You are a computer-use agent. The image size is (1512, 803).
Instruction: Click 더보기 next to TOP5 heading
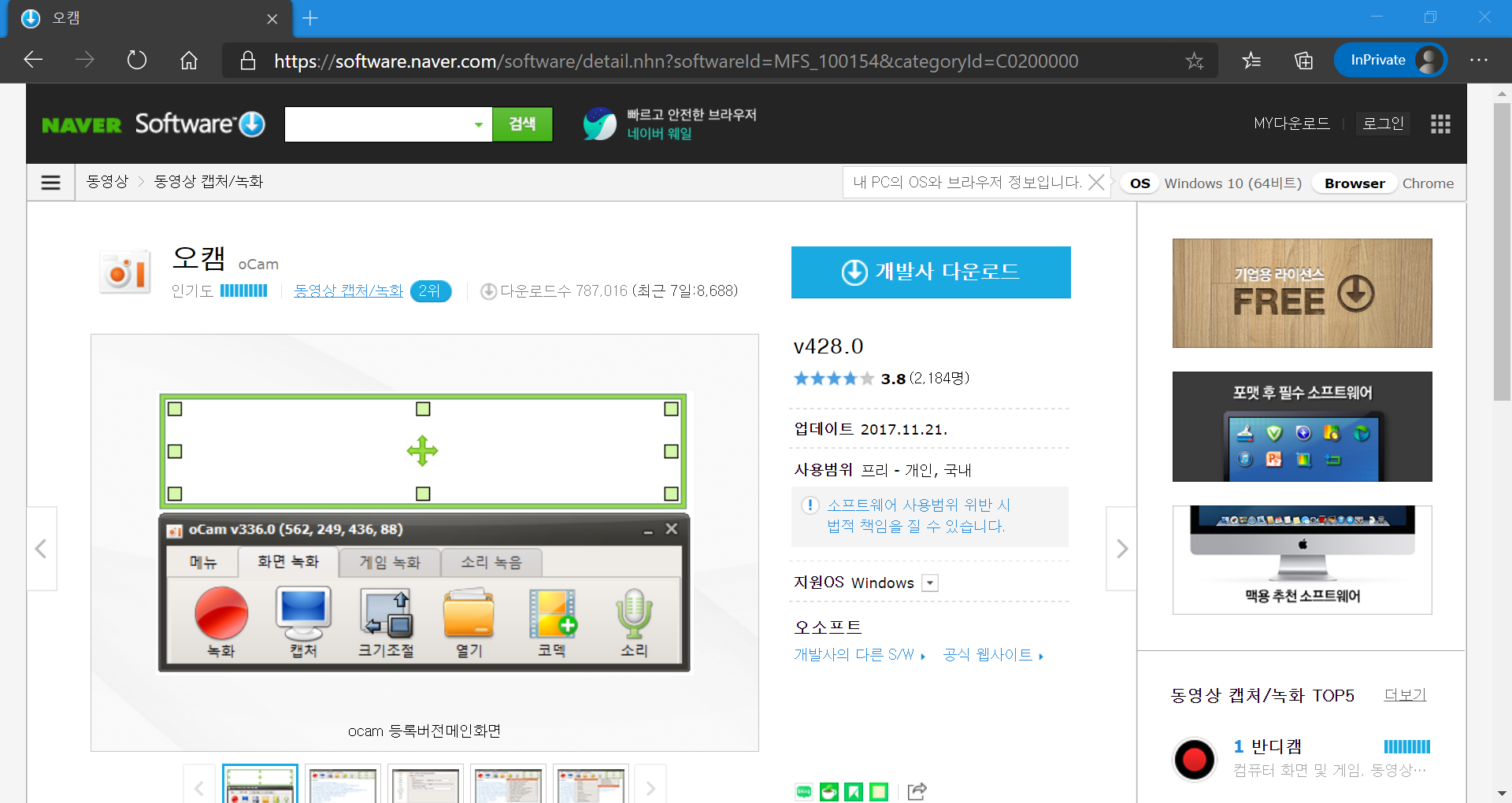pyautogui.click(x=1406, y=694)
